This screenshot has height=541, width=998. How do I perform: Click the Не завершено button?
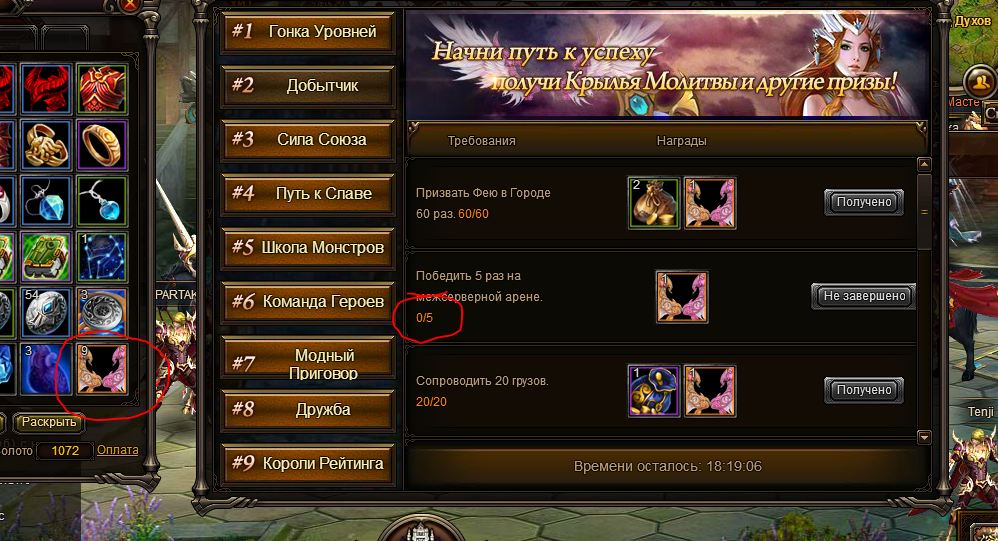click(864, 296)
